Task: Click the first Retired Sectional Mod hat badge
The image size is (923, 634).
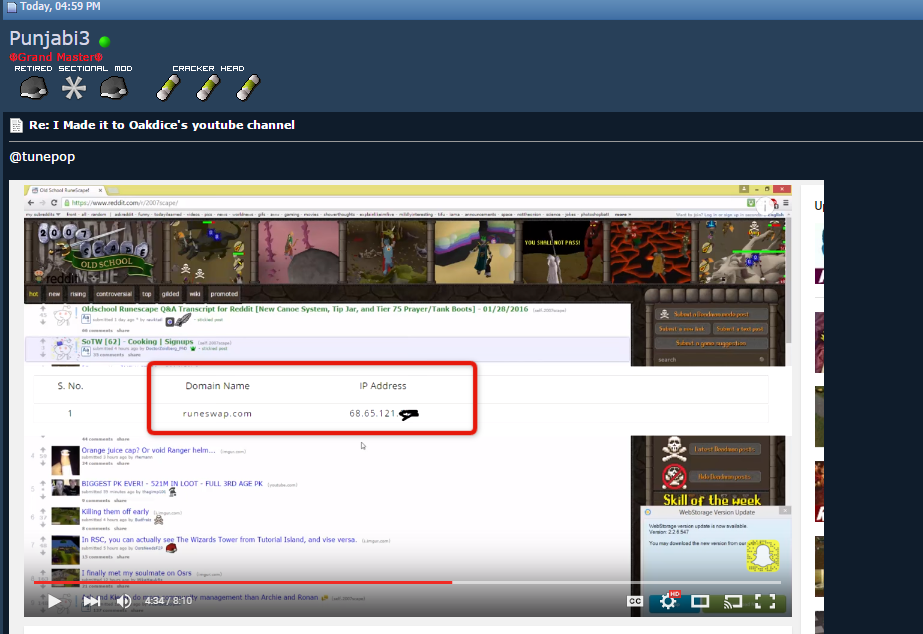Action: [34, 89]
